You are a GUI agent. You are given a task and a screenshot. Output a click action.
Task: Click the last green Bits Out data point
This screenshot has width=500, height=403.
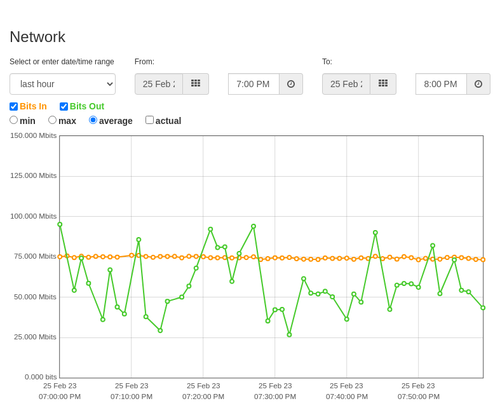[x=483, y=308]
